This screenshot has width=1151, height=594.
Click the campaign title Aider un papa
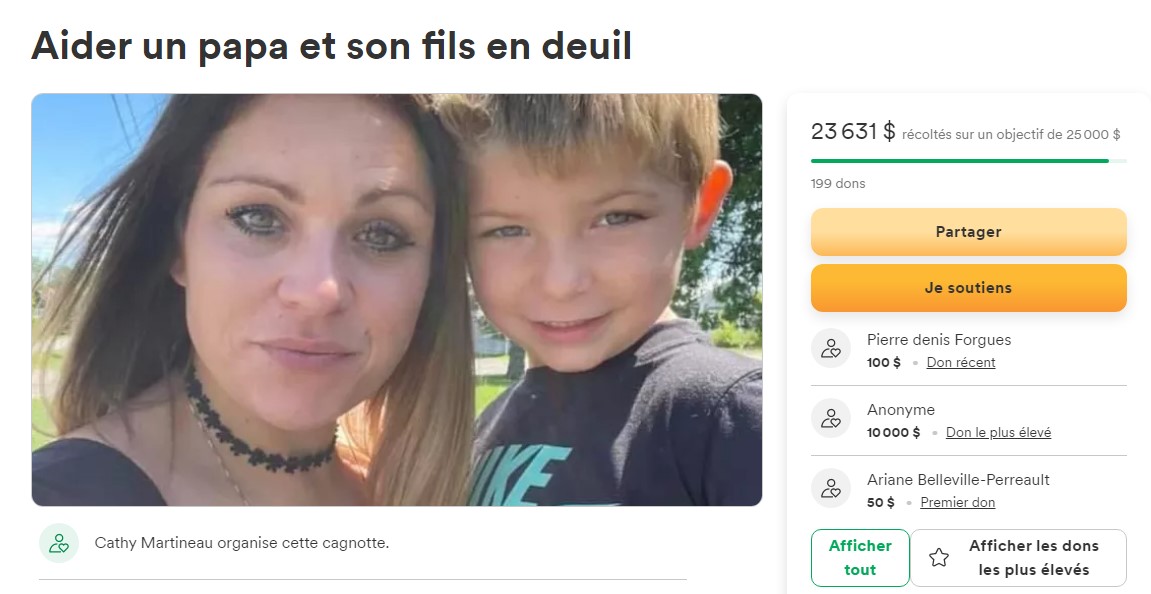pos(331,46)
